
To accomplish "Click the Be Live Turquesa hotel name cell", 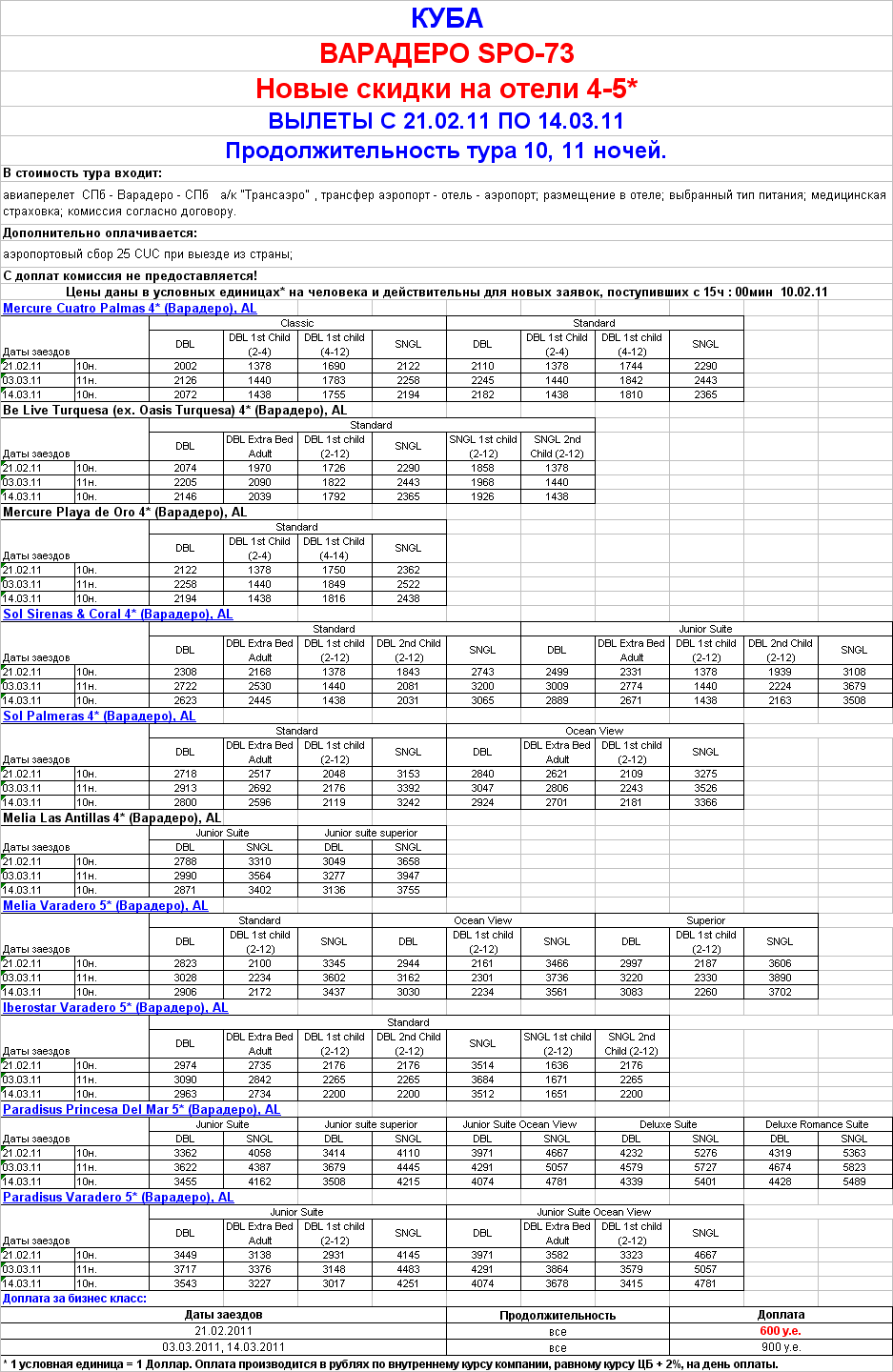I will [174, 411].
